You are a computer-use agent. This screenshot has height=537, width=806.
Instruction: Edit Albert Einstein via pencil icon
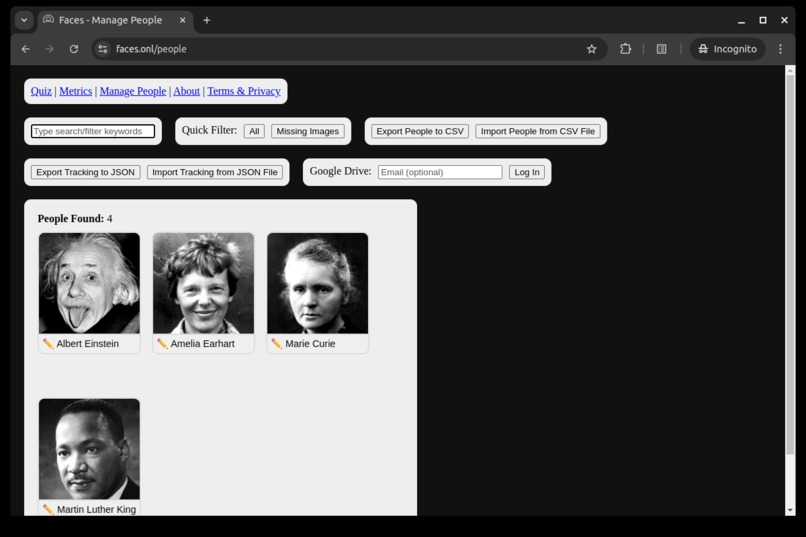(48, 344)
